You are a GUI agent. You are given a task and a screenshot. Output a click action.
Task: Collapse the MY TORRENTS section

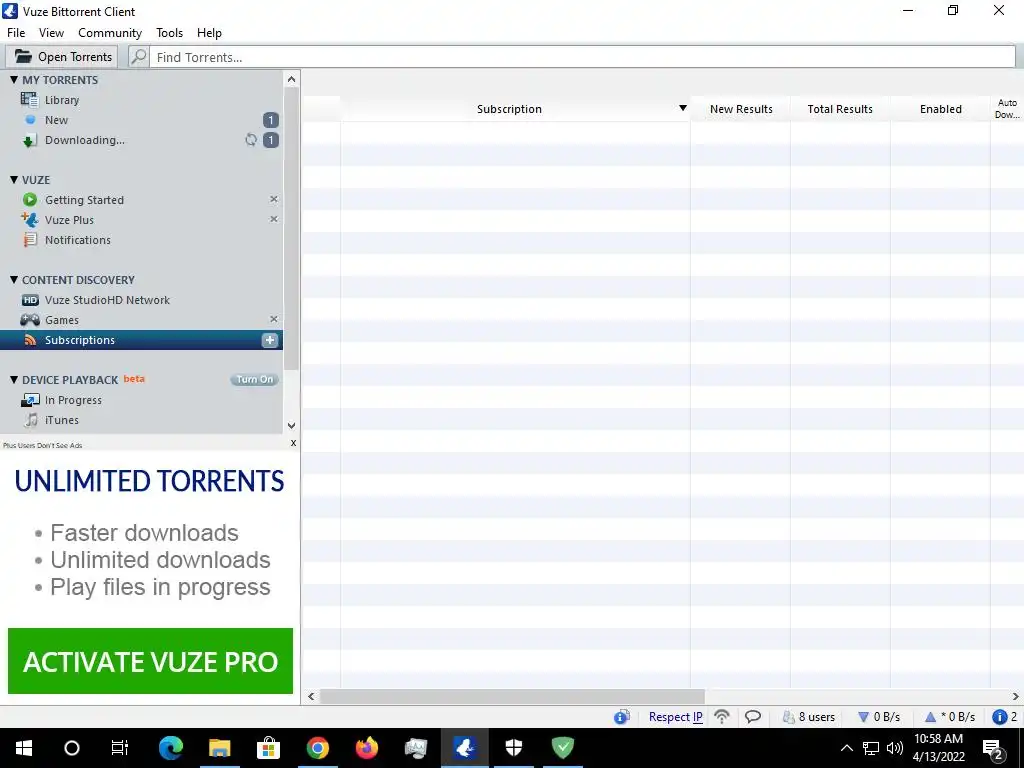[14, 80]
